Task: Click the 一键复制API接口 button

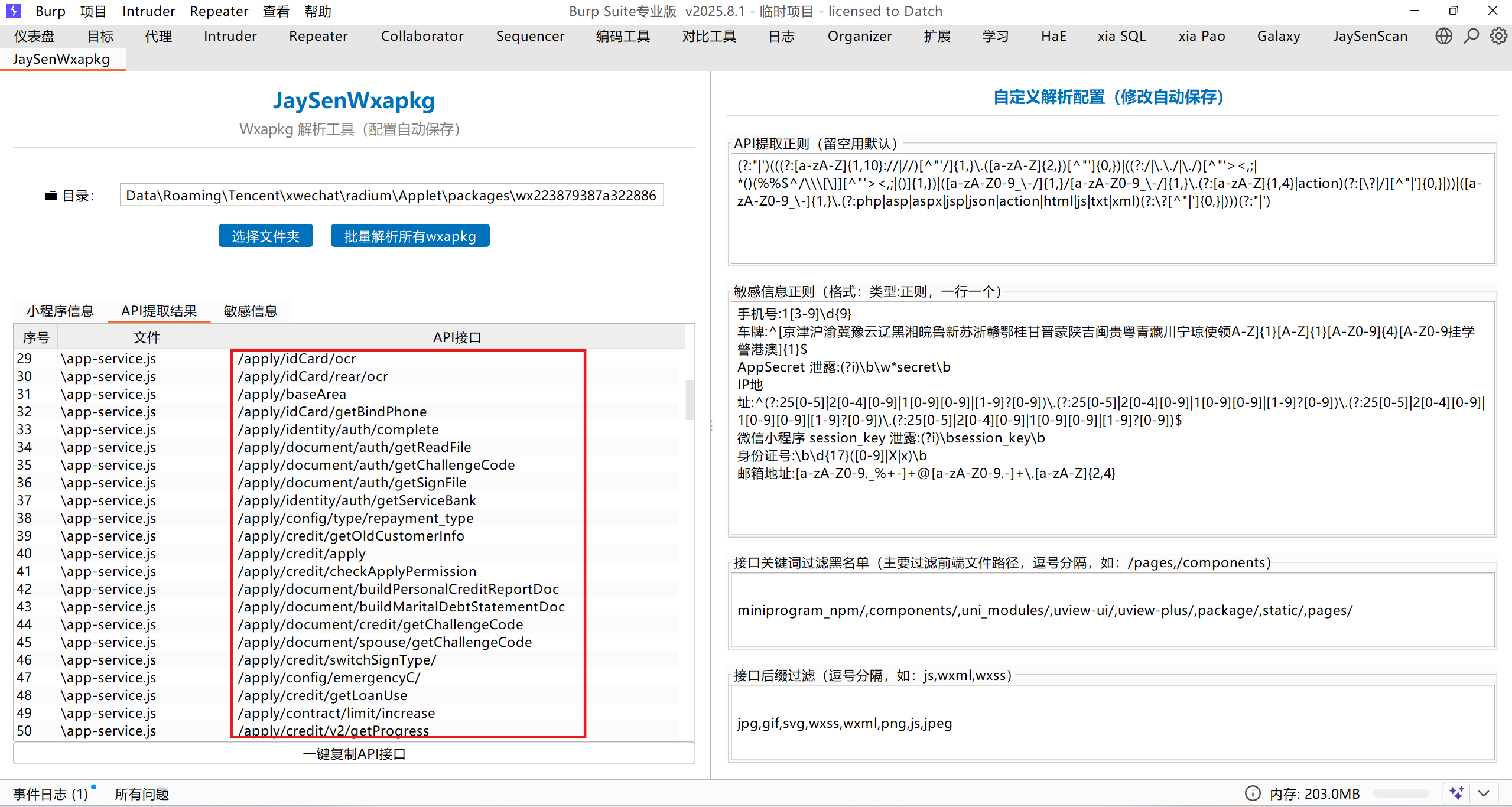Action: tap(354, 754)
